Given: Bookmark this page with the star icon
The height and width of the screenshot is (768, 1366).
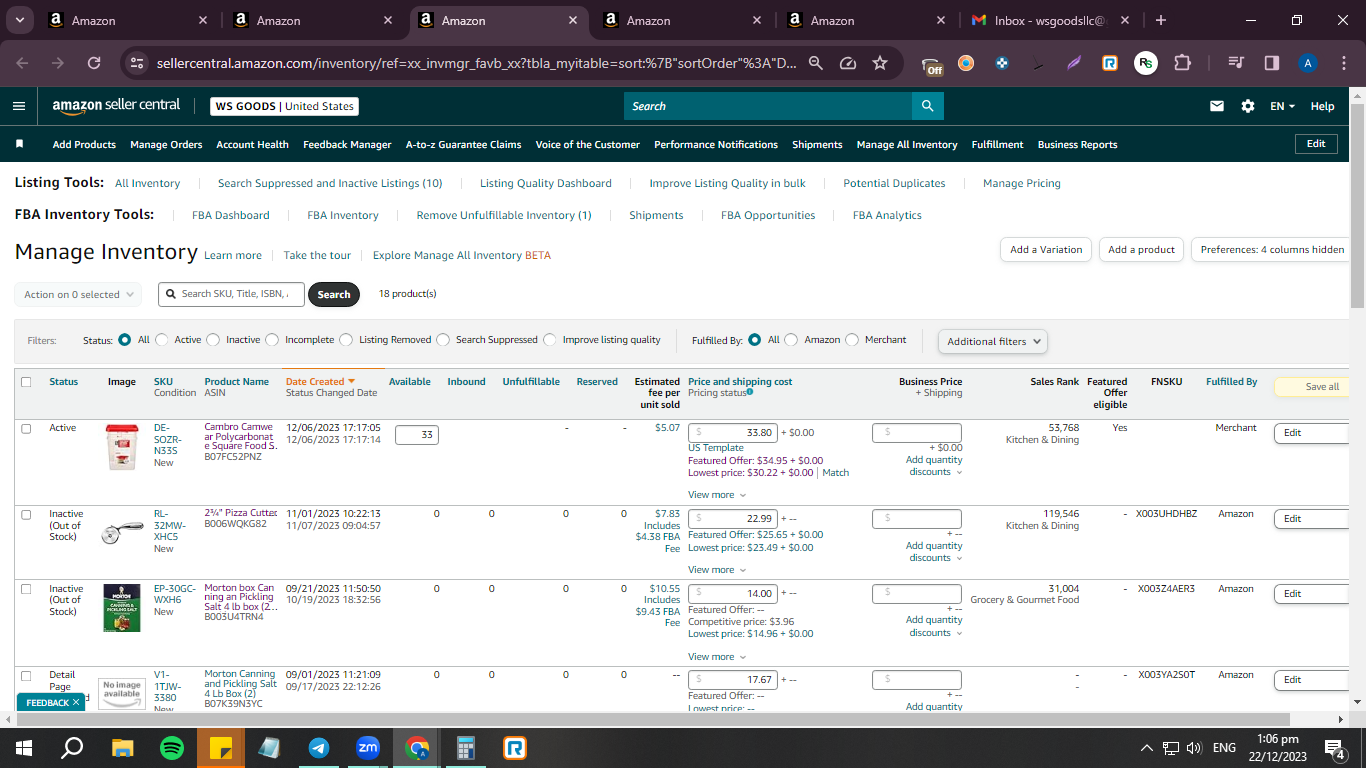Looking at the screenshot, I should [x=880, y=63].
